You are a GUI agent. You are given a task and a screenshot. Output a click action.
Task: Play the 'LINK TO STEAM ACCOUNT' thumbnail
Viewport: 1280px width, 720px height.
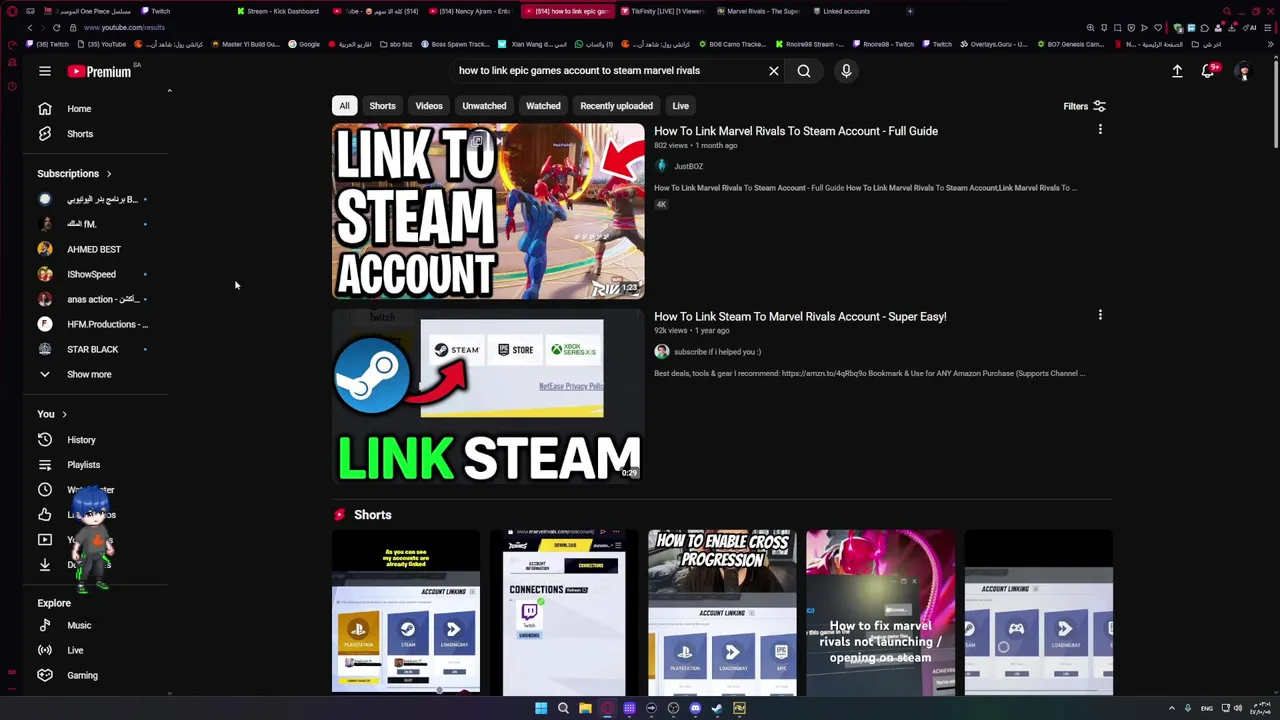pyautogui.click(x=488, y=211)
